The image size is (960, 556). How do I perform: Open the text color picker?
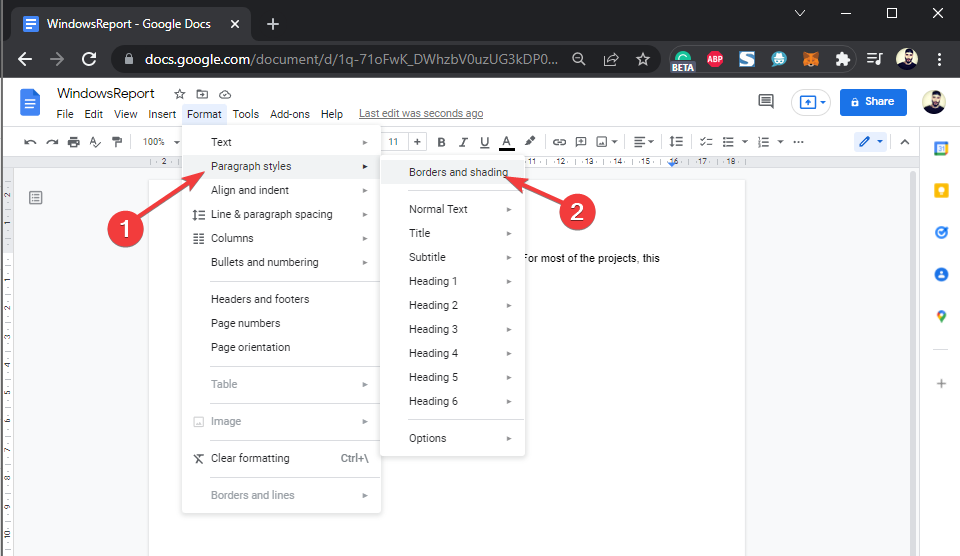[506, 142]
